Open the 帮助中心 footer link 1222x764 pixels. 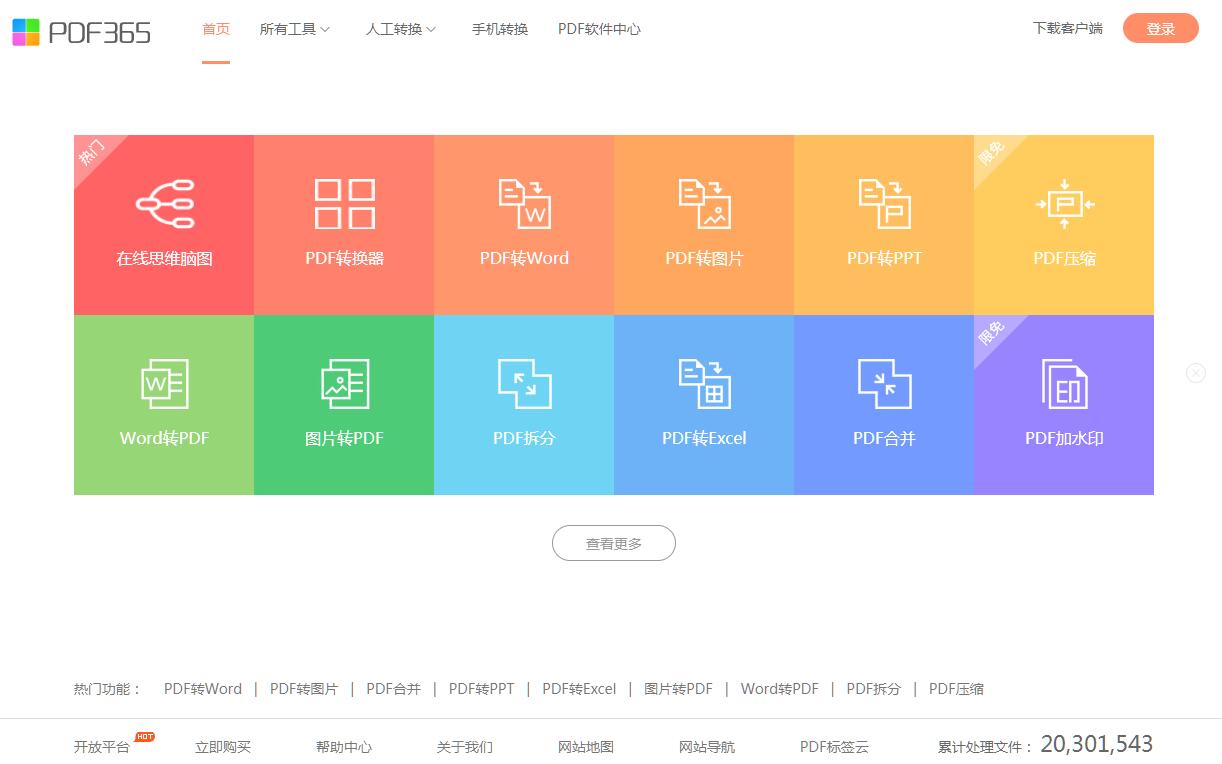coord(344,746)
